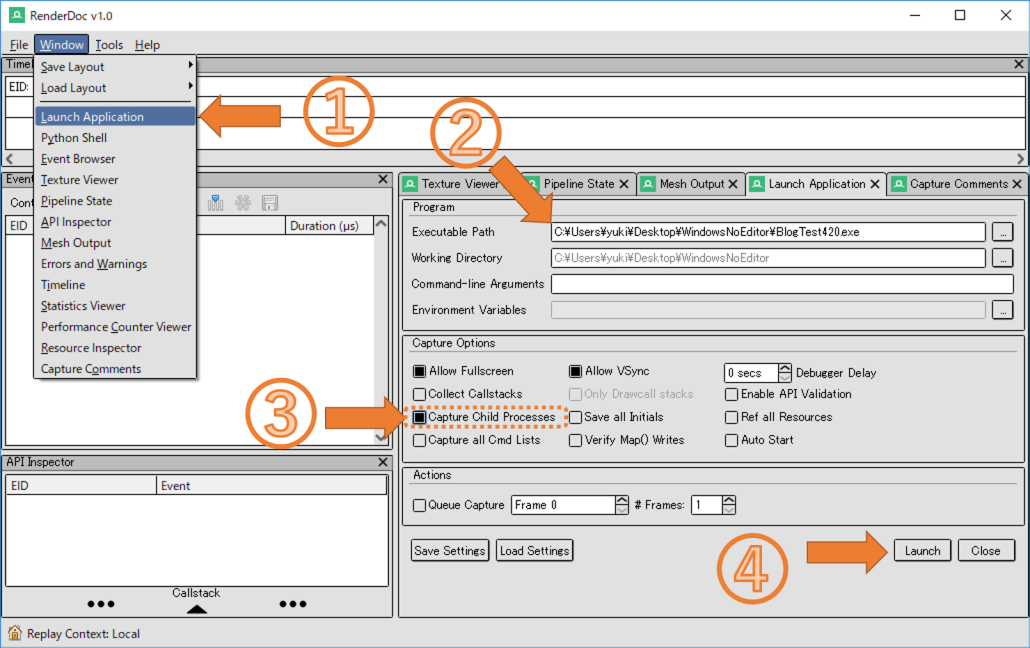Click the Executable Path field
Viewport: 1030px width, 648px height.
click(x=768, y=232)
